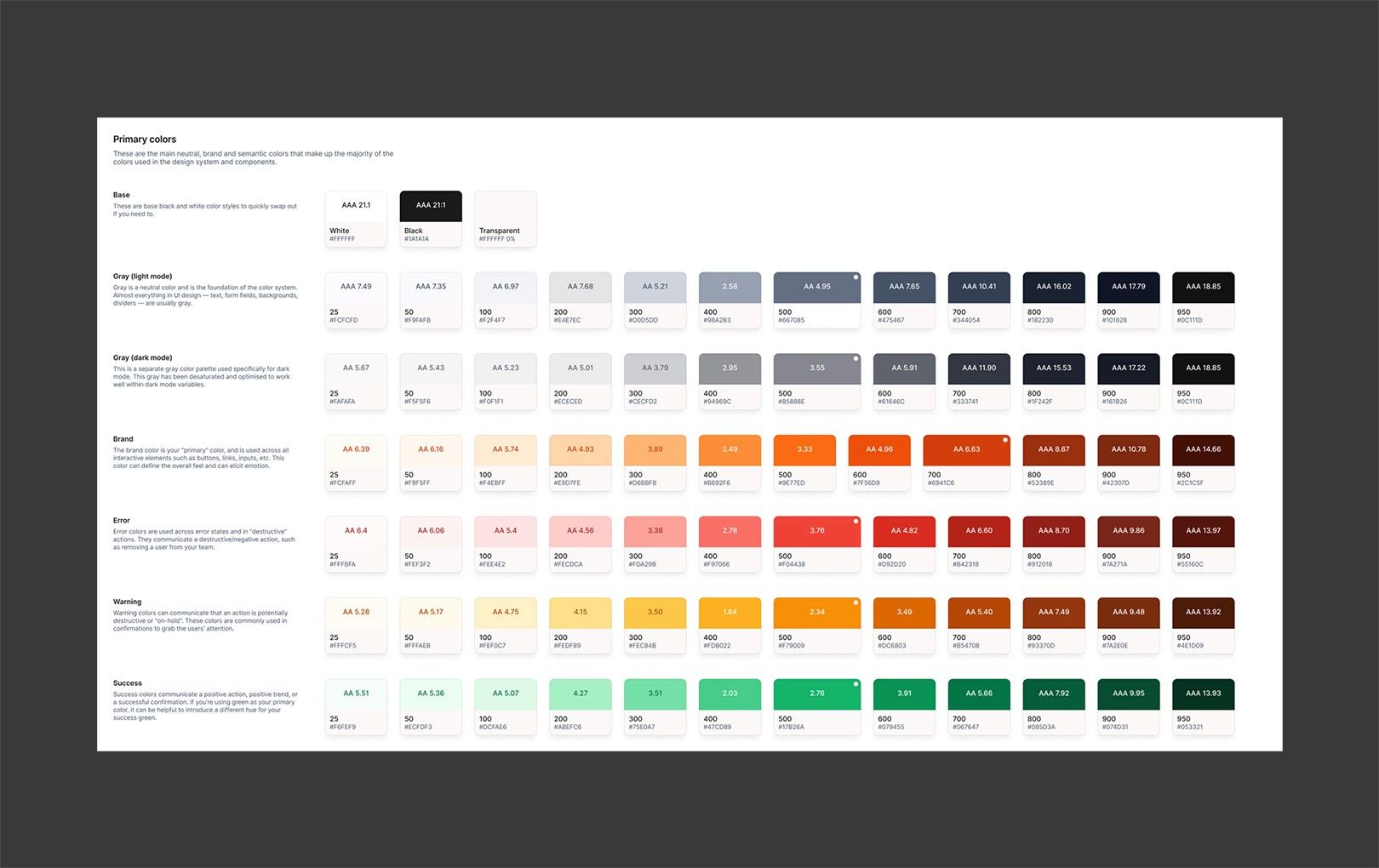1379x868 pixels.
Task: Select Error 500 swatch #F04438
Action: (817, 544)
